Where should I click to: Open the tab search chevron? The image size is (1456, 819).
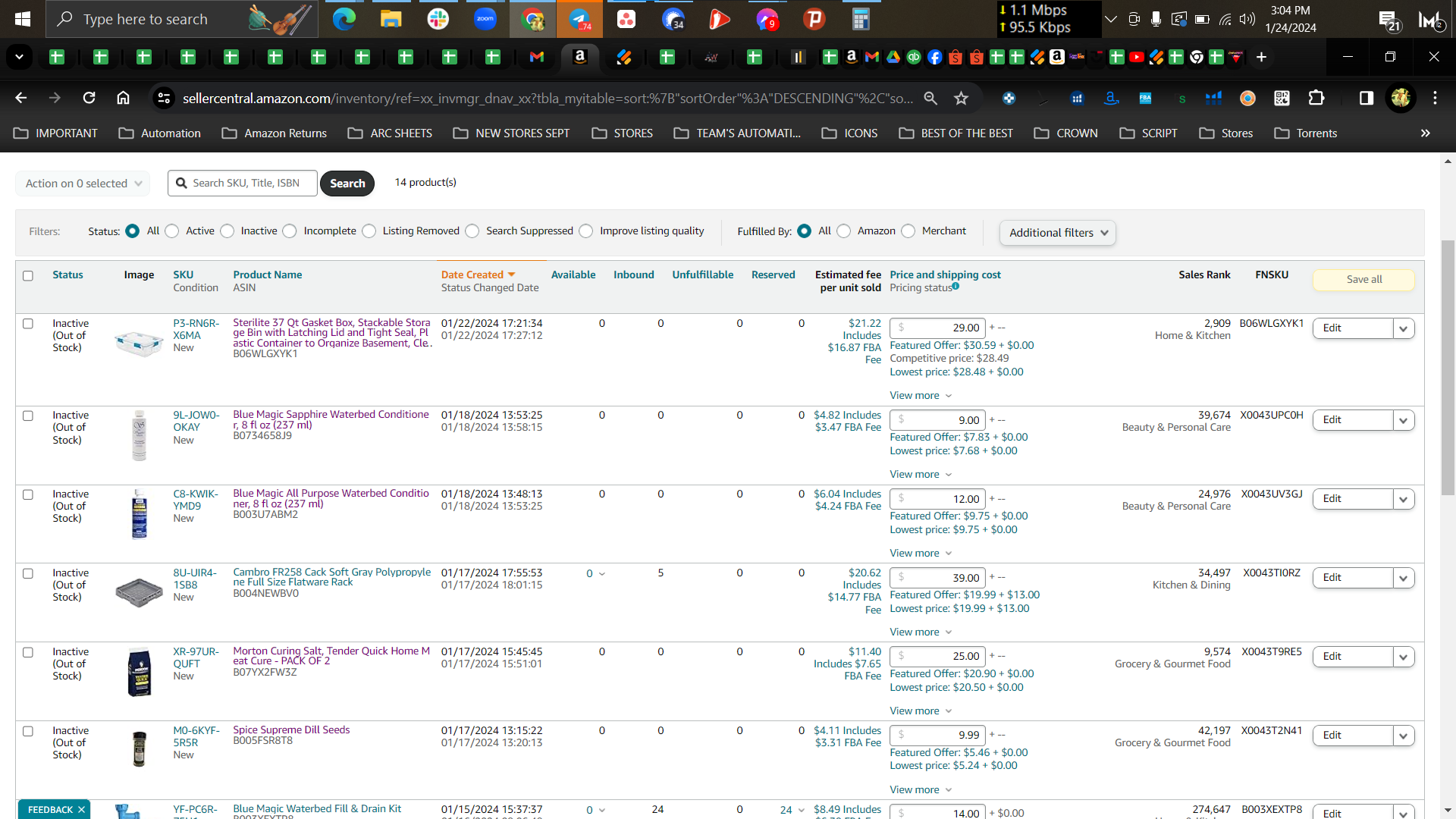tap(19, 57)
